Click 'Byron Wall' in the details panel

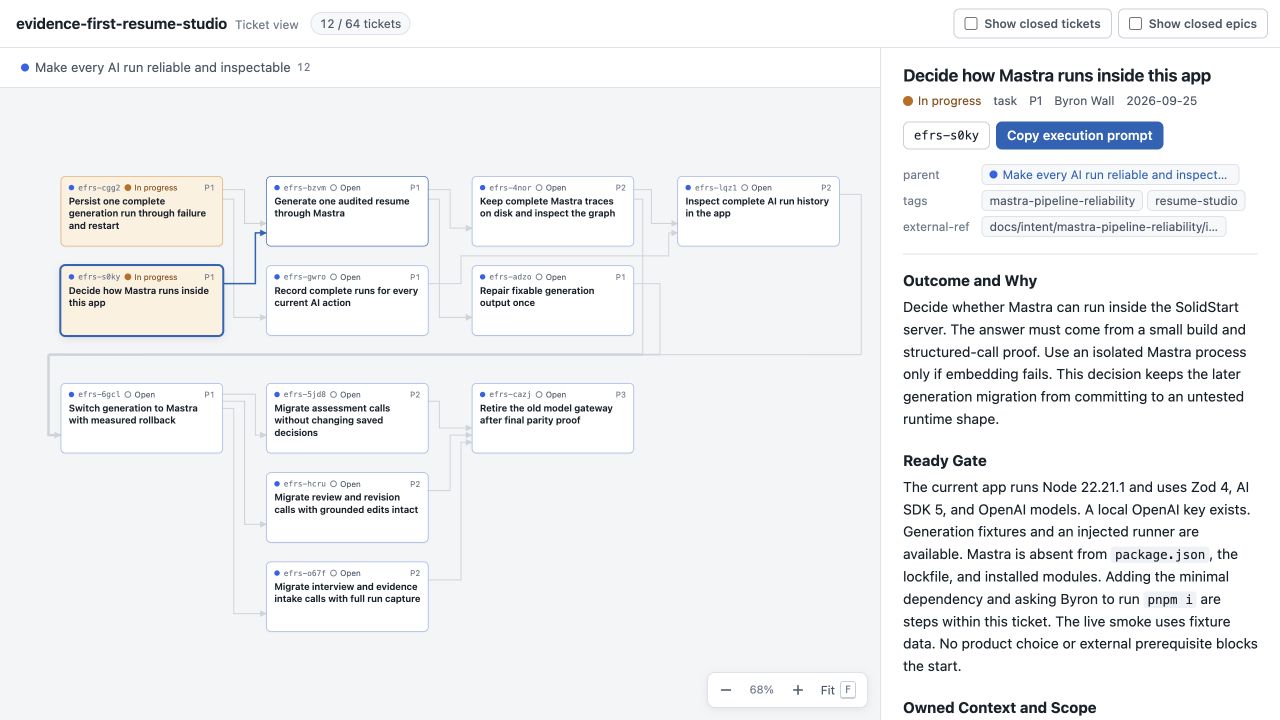1084,101
